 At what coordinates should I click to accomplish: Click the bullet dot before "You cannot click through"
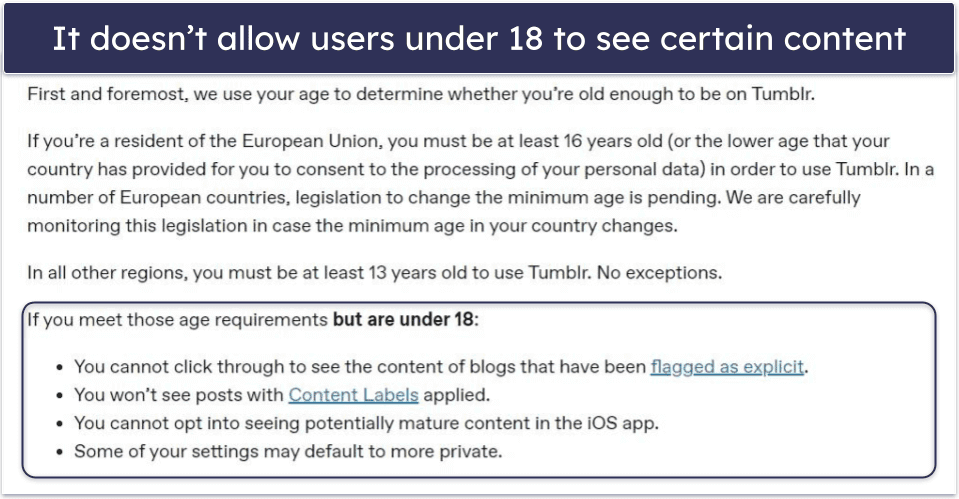tap(62, 368)
